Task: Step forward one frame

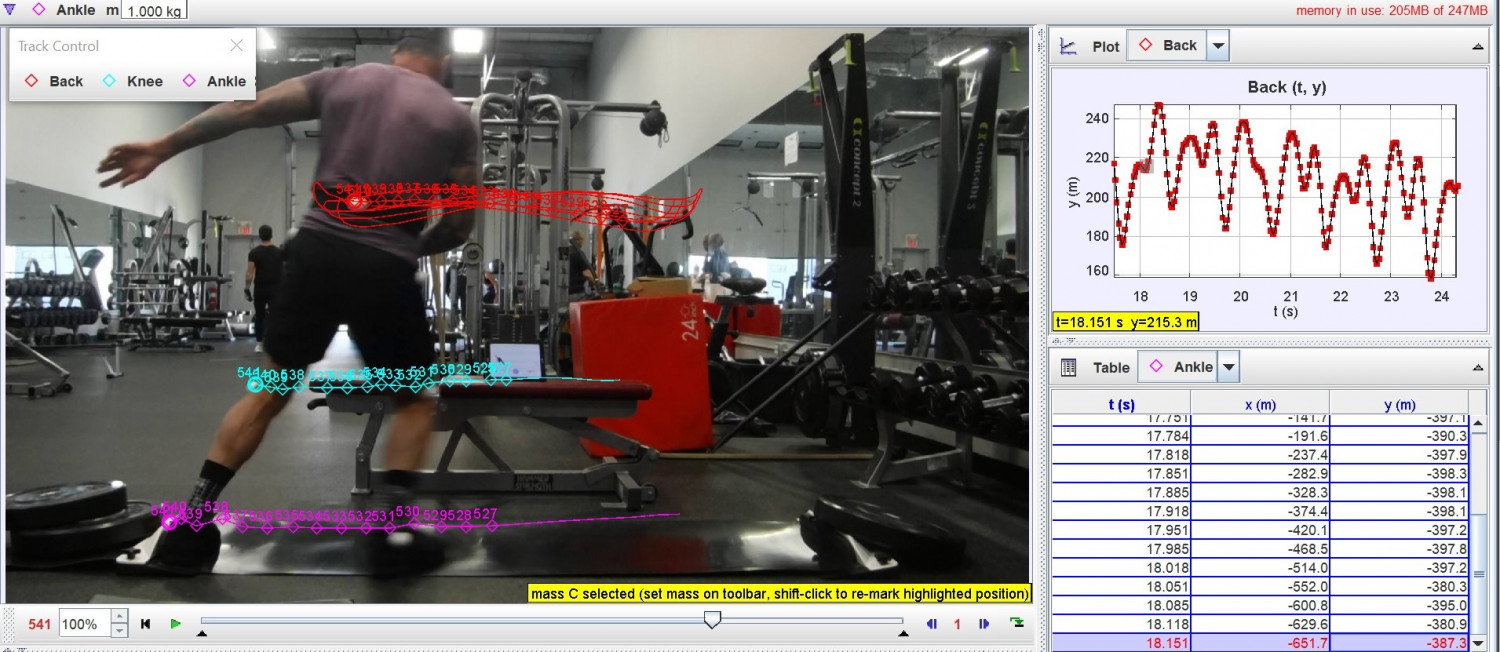Action: pos(984,624)
